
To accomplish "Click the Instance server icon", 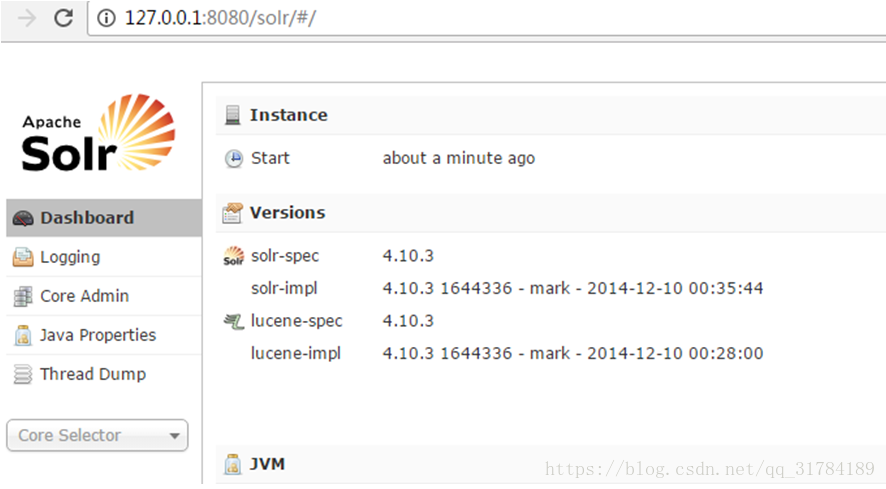I will tap(232, 115).
